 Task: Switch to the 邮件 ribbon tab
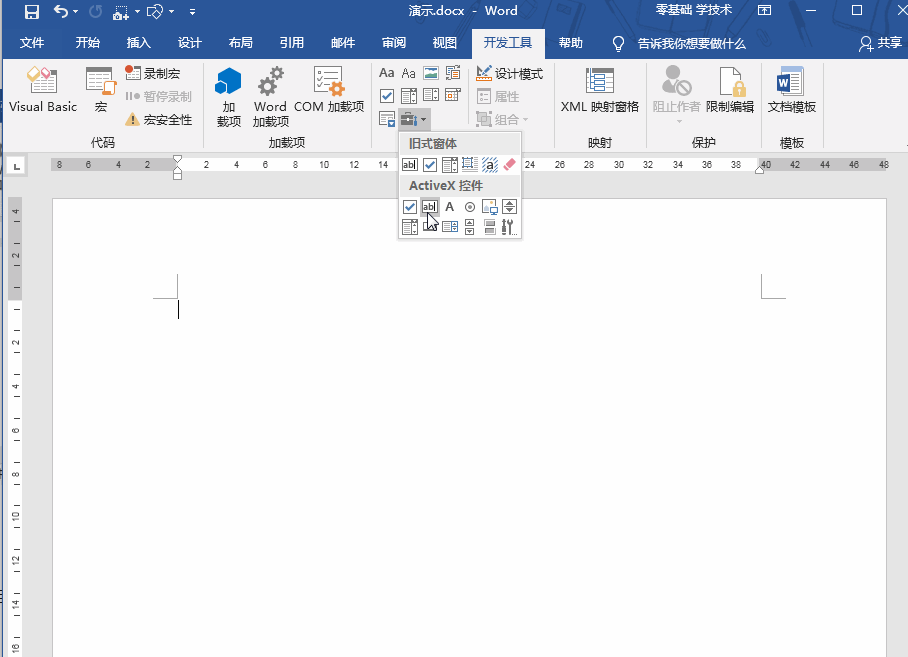tap(342, 43)
